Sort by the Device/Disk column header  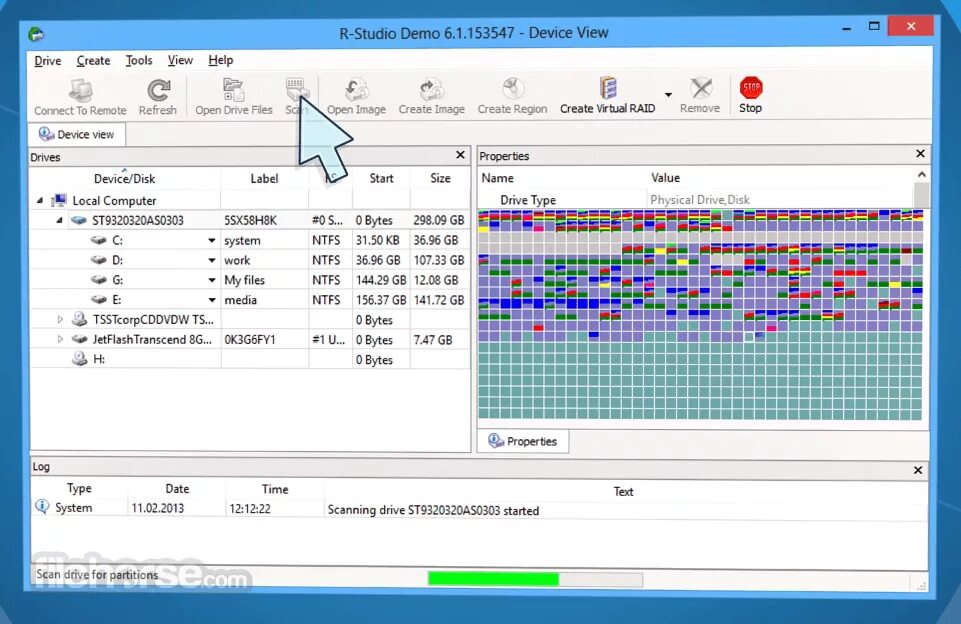[x=124, y=178]
